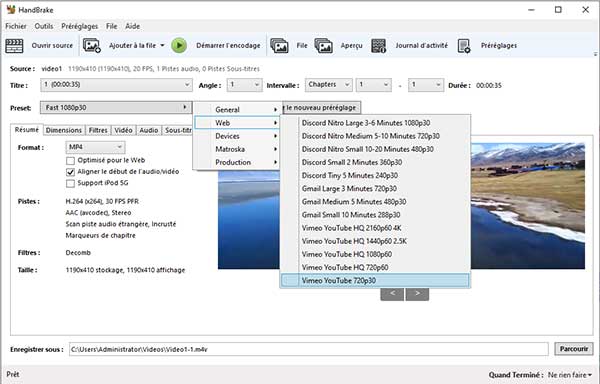Open the Chapters interval dropdown
Image resolution: width=600 pixels, height=384 pixels.
[x=329, y=85]
